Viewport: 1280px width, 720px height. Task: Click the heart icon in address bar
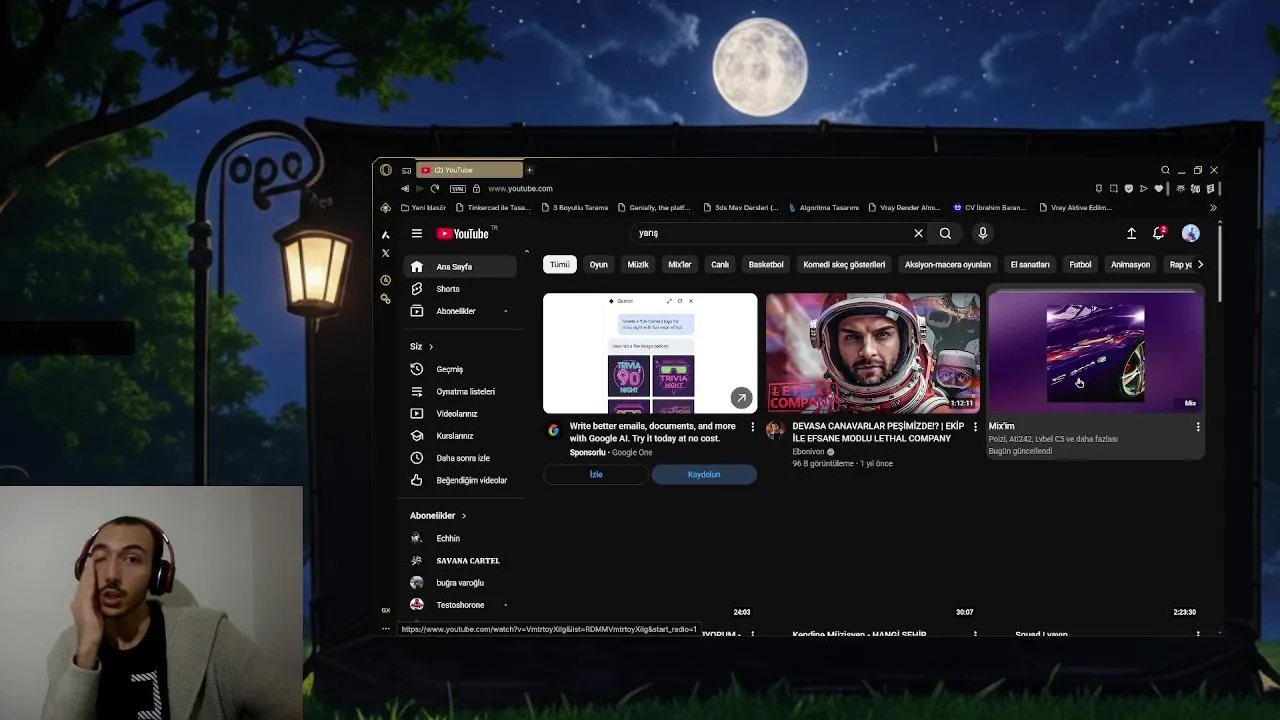[1159, 188]
